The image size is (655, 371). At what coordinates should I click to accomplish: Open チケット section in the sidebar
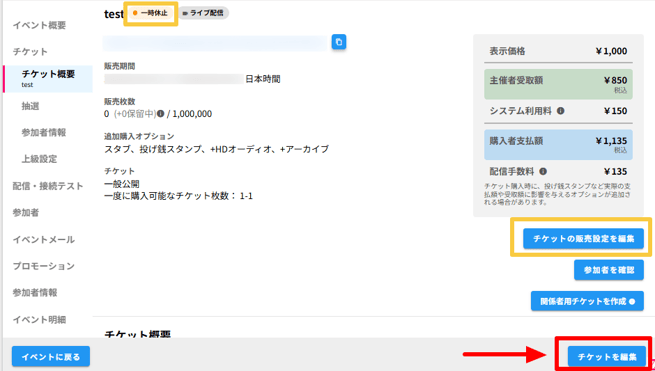tap(30, 52)
